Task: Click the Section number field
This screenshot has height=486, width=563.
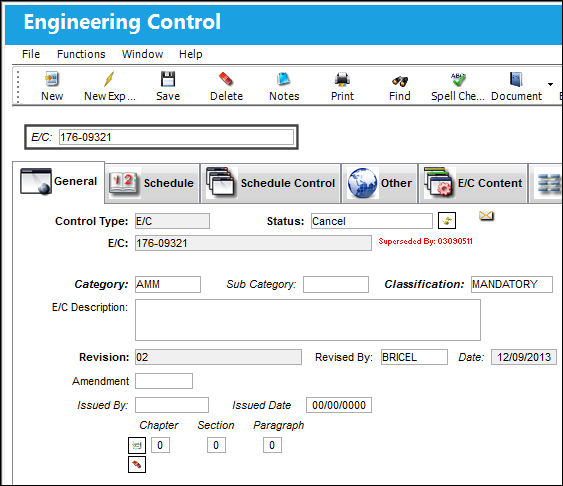Action: pyautogui.click(x=216, y=445)
